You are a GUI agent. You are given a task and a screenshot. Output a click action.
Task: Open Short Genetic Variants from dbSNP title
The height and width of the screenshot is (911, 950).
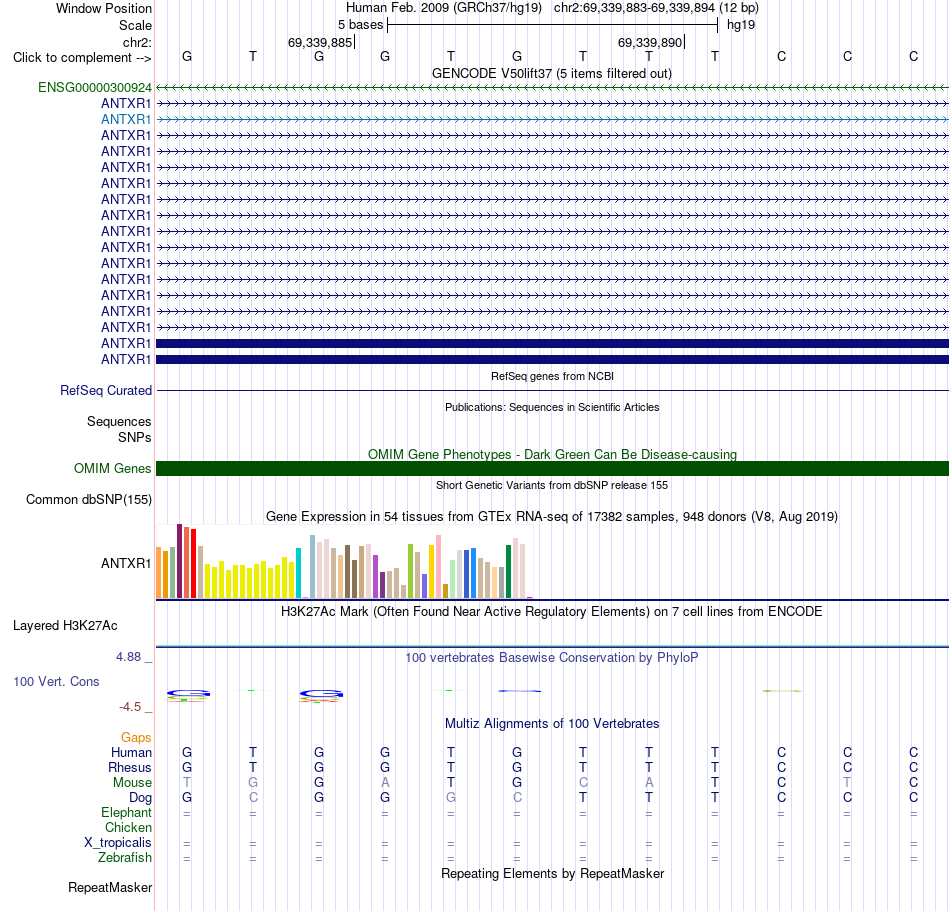[552, 485]
